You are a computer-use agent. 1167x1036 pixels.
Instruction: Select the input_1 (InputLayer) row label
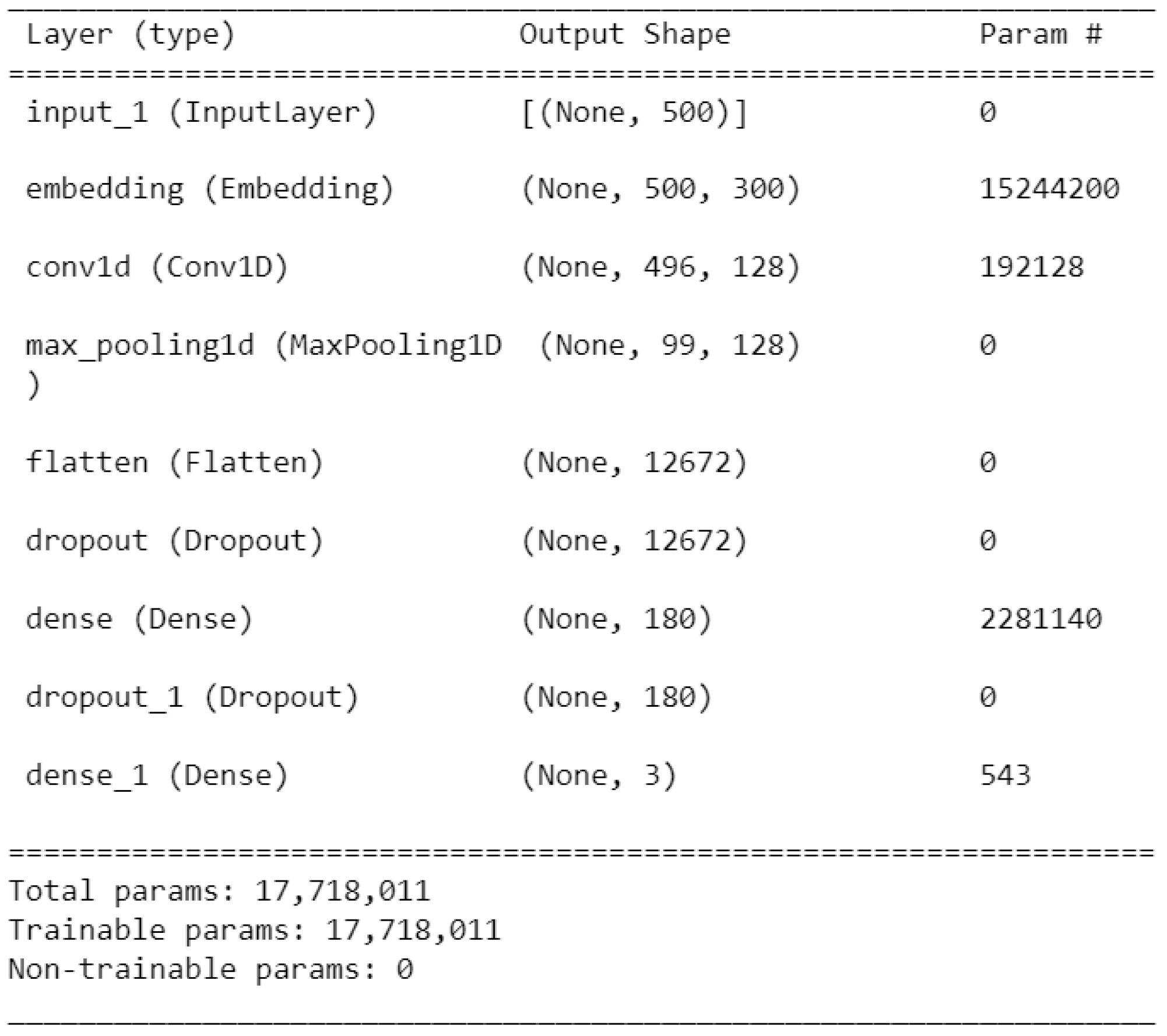pos(201,112)
